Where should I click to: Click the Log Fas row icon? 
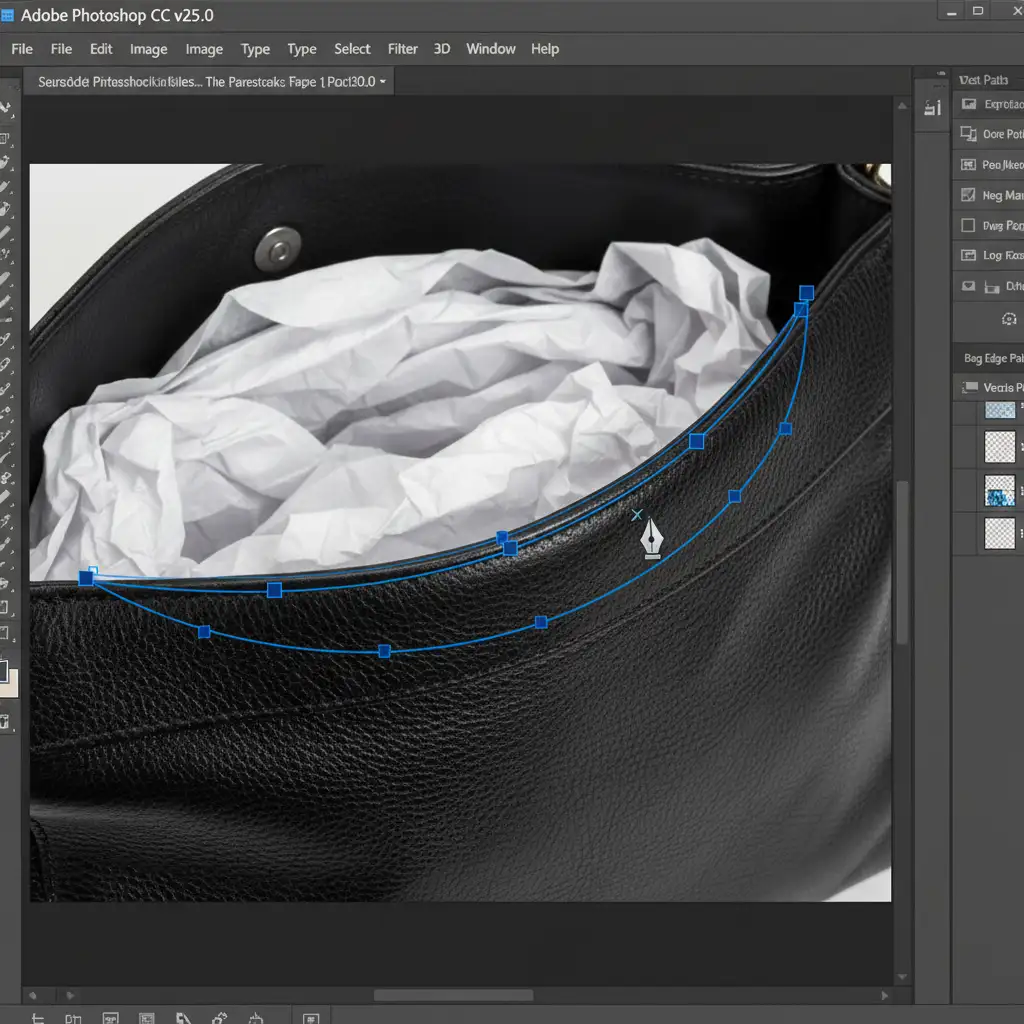[x=968, y=256]
